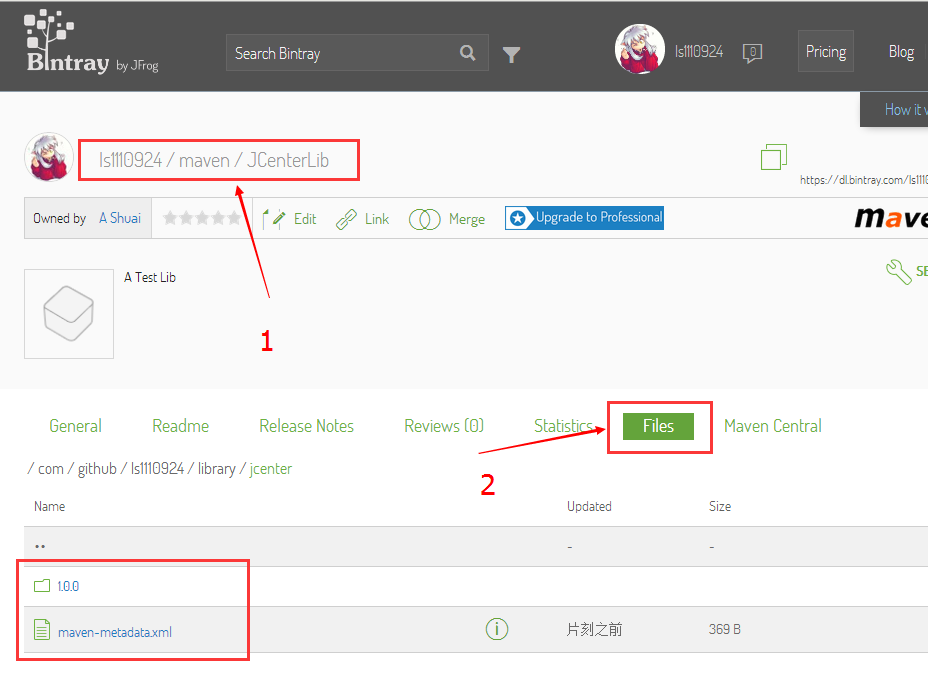Click the Merge circles icon

(424, 220)
